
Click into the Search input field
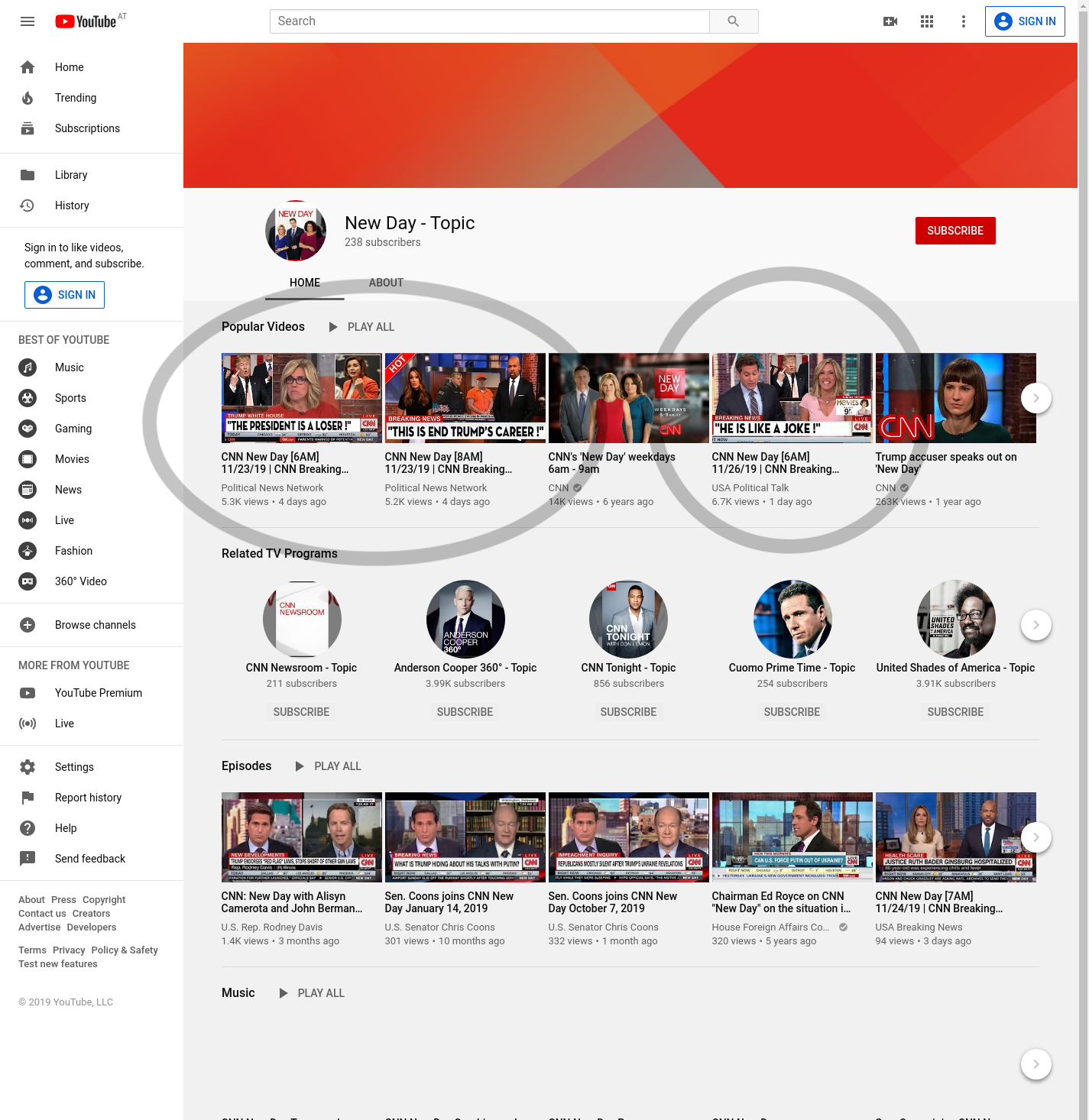pyautogui.click(x=490, y=21)
